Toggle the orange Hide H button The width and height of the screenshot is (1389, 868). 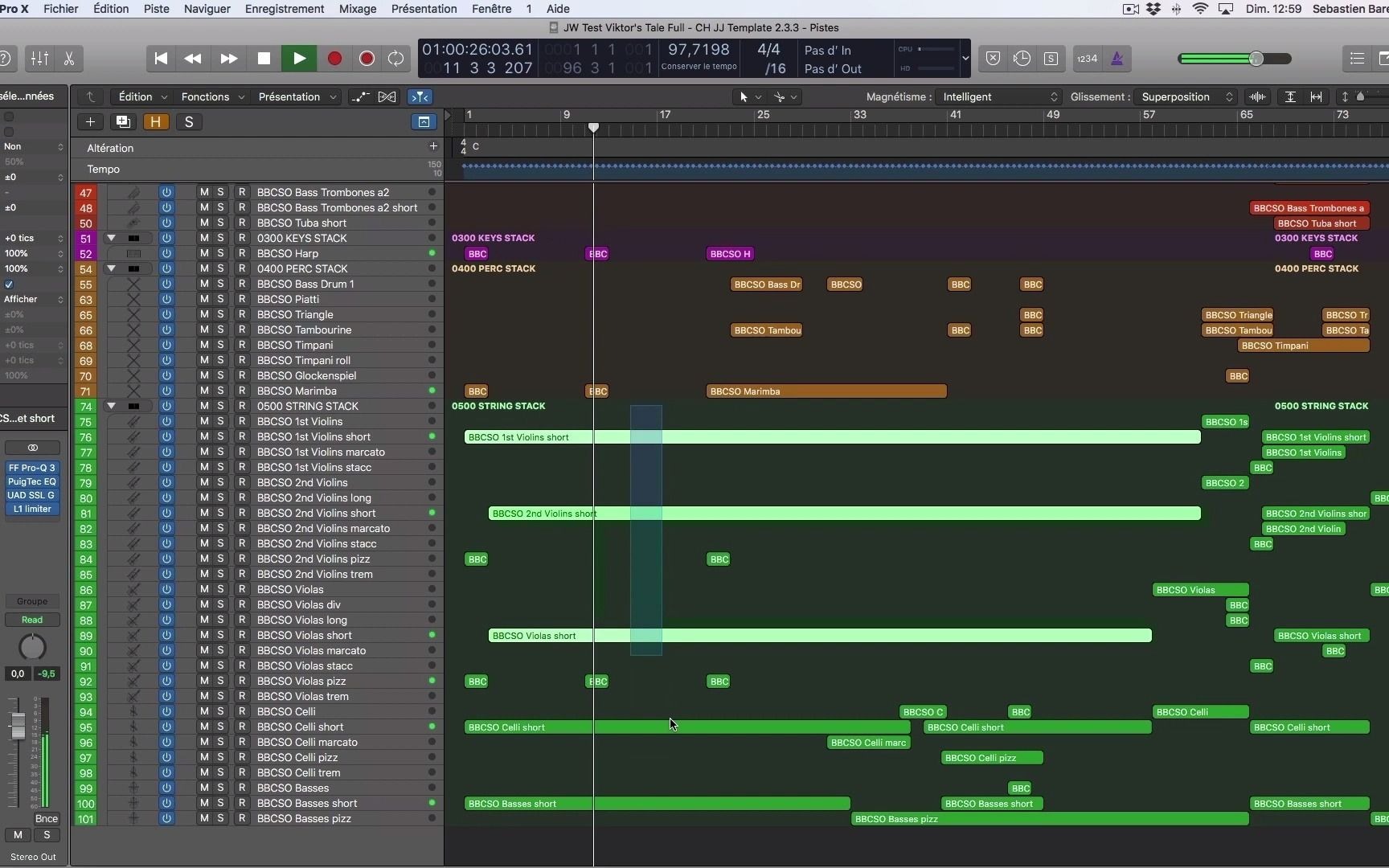point(155,122)
